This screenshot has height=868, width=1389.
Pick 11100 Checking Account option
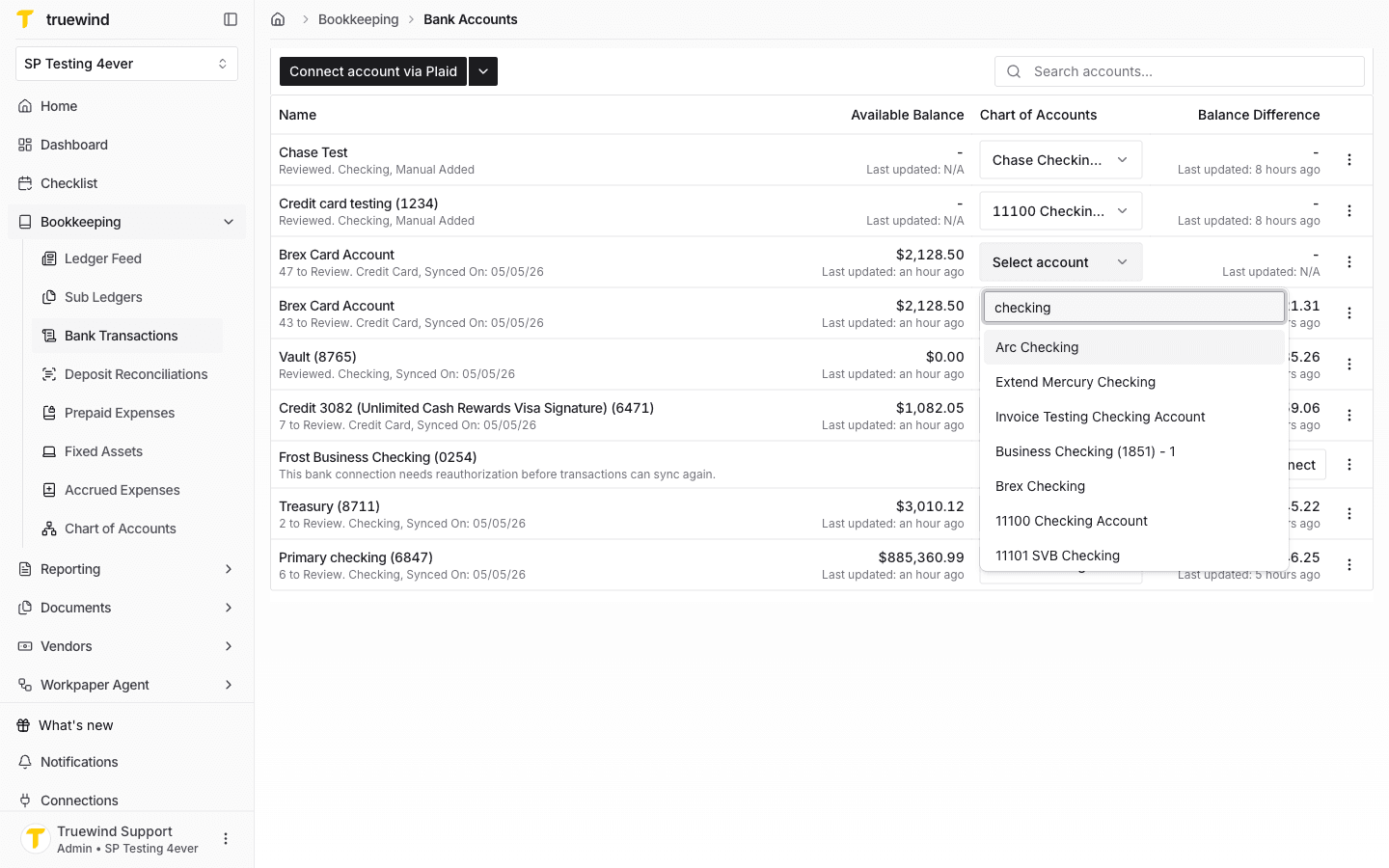1133,521
